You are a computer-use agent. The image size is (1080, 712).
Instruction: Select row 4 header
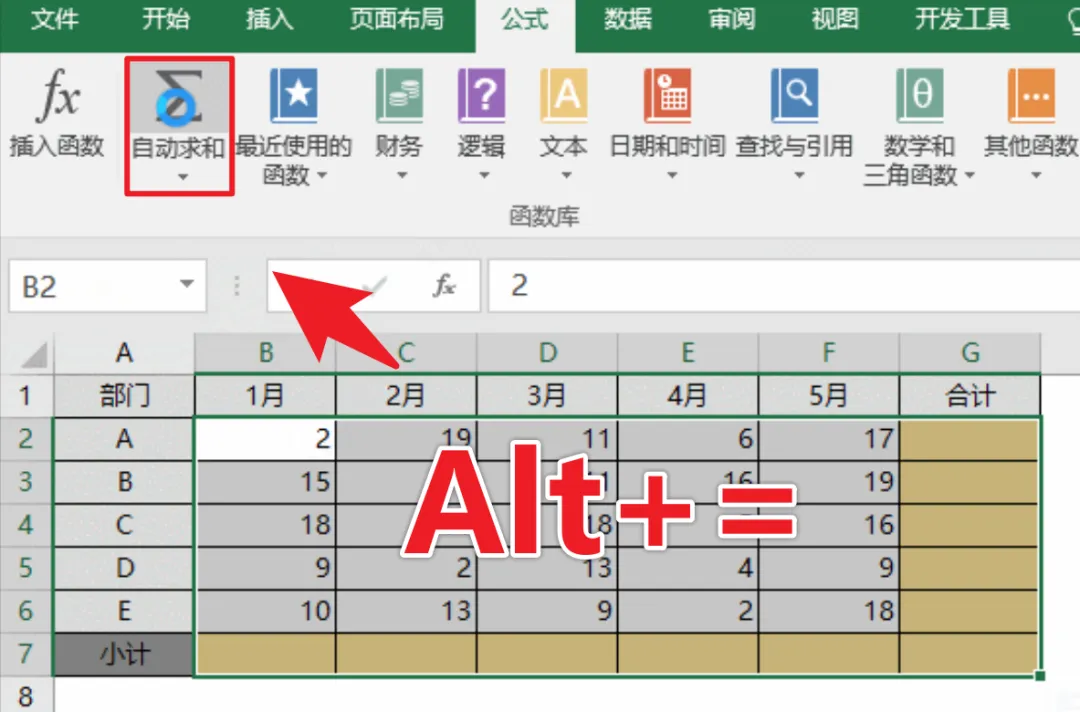26,525
